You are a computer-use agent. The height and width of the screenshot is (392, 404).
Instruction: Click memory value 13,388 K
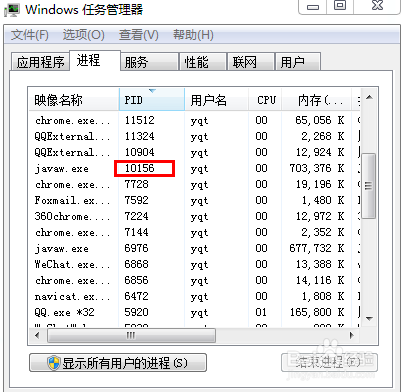point(320,264)
